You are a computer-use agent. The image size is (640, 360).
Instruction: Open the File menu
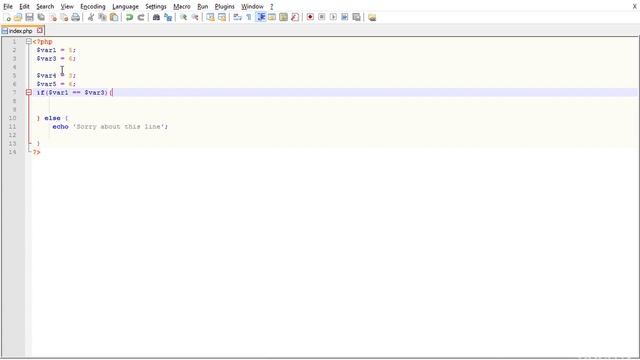click(x=8, y=7)
